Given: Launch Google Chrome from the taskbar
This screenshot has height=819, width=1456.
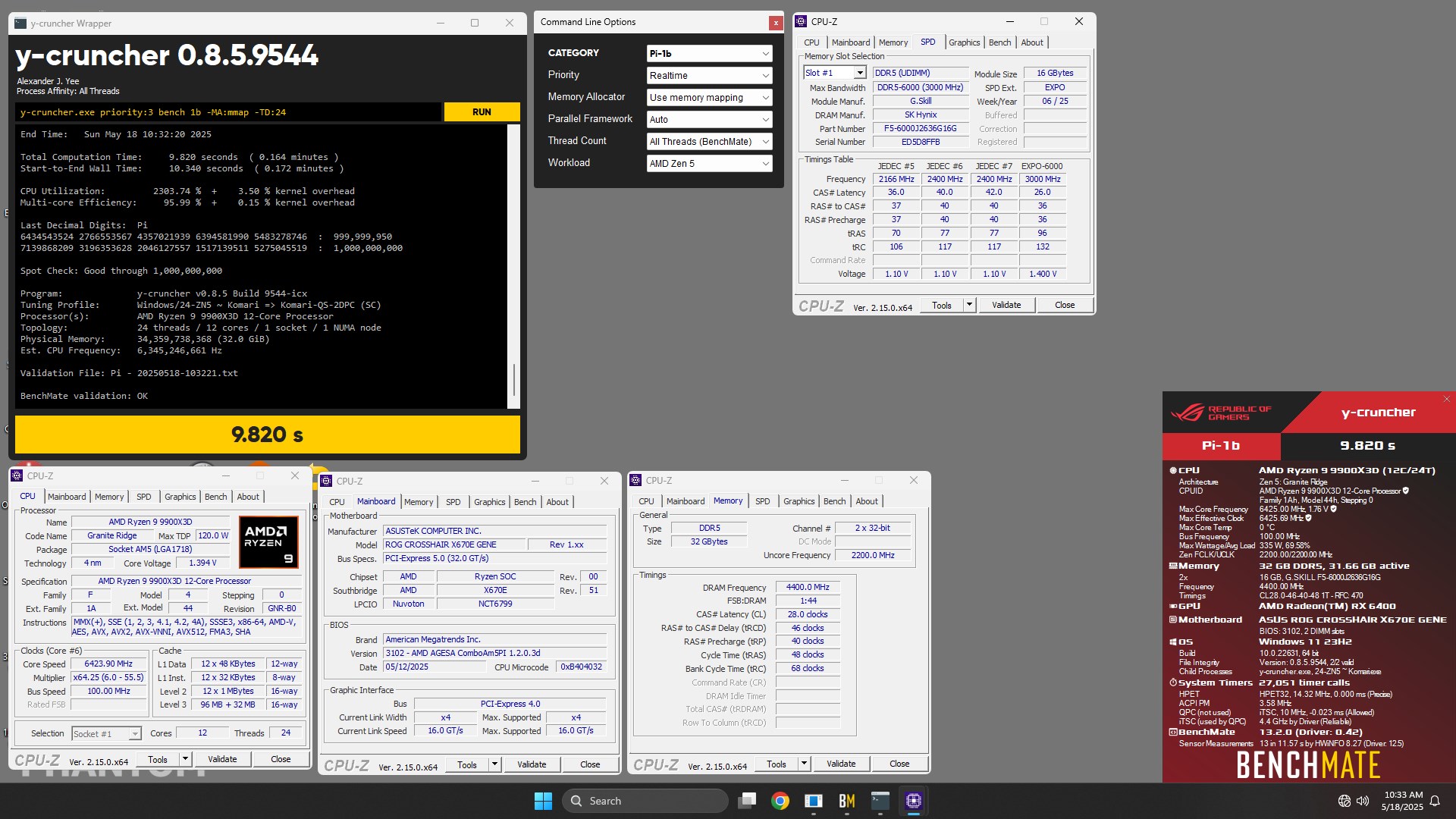Looking at the screenshot, I should (780, 801).
